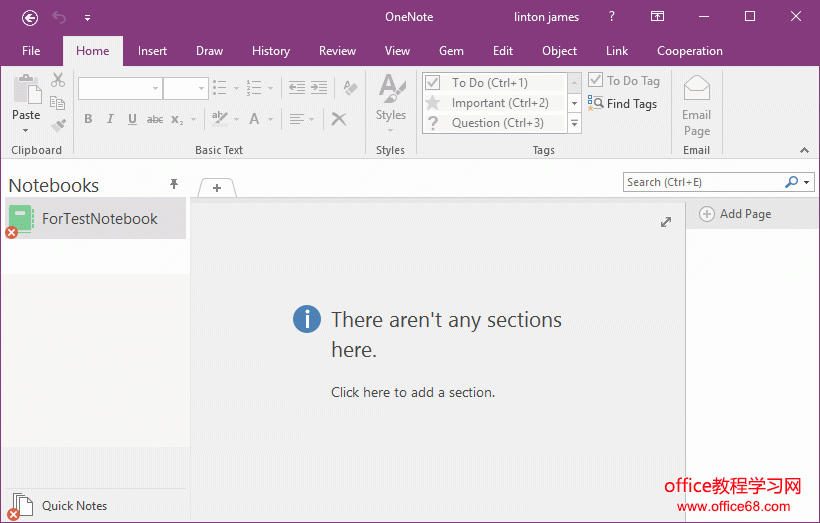This screenshot has width=820, height=523.
Task: Click the back arrow in title bar
Action: [x=30, y=17]
